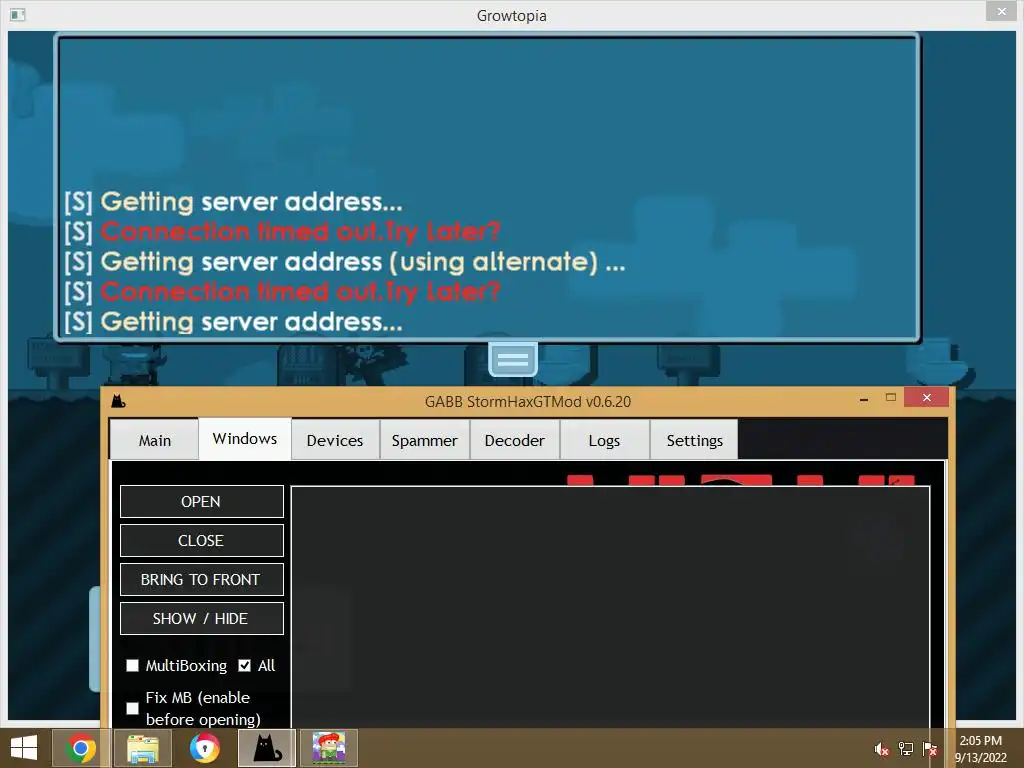The height and width of the screenshot is (768, 1024).
Task: Minimize the StormHaxGTMod window
Action: [864, 398]
